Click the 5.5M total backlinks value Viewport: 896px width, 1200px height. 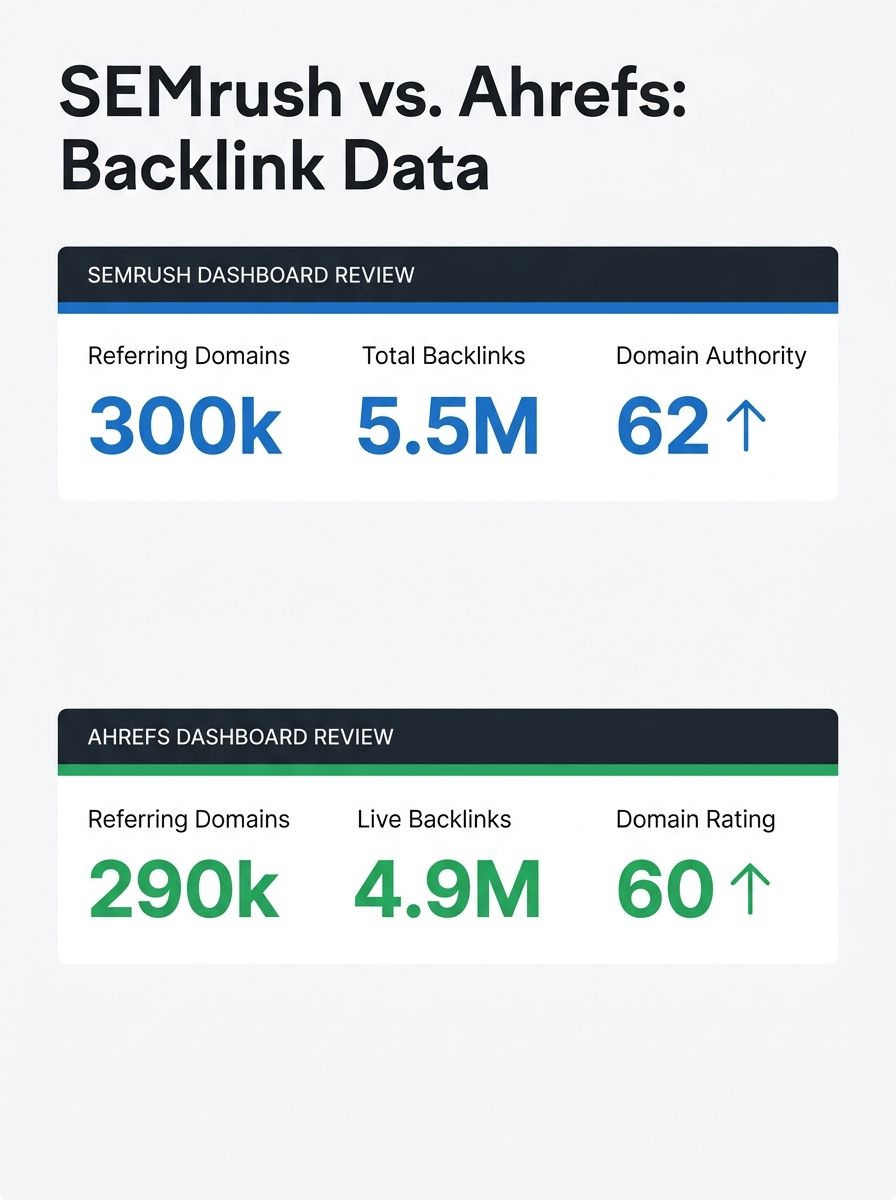(x=448, y=425)
